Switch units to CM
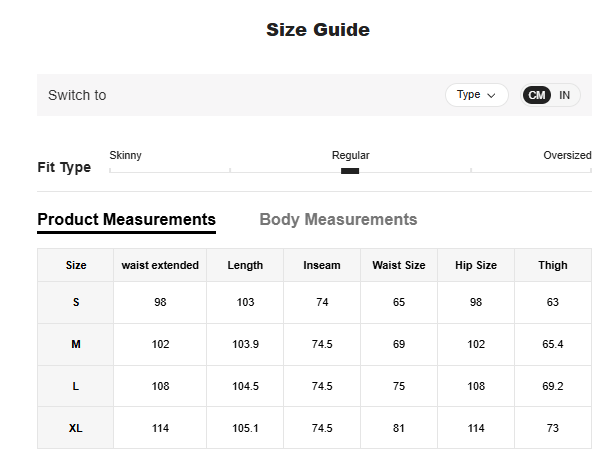This screenshot has height=459, width=614. (537, 95)
